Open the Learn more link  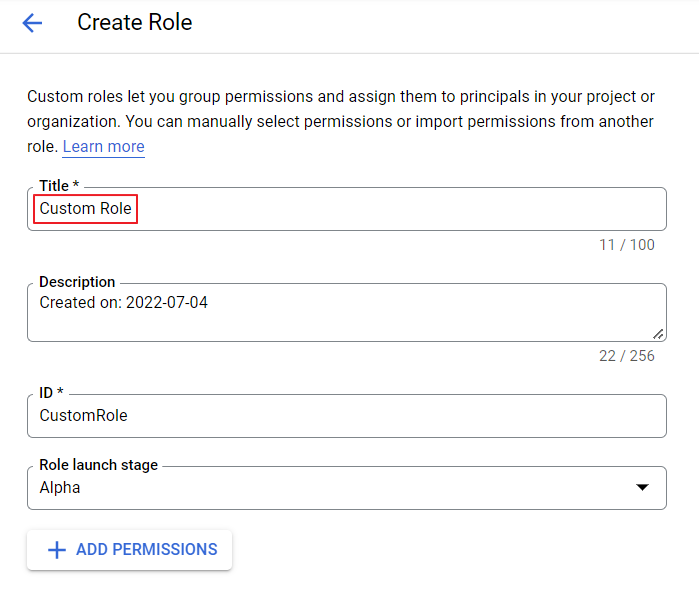point(103,147)
